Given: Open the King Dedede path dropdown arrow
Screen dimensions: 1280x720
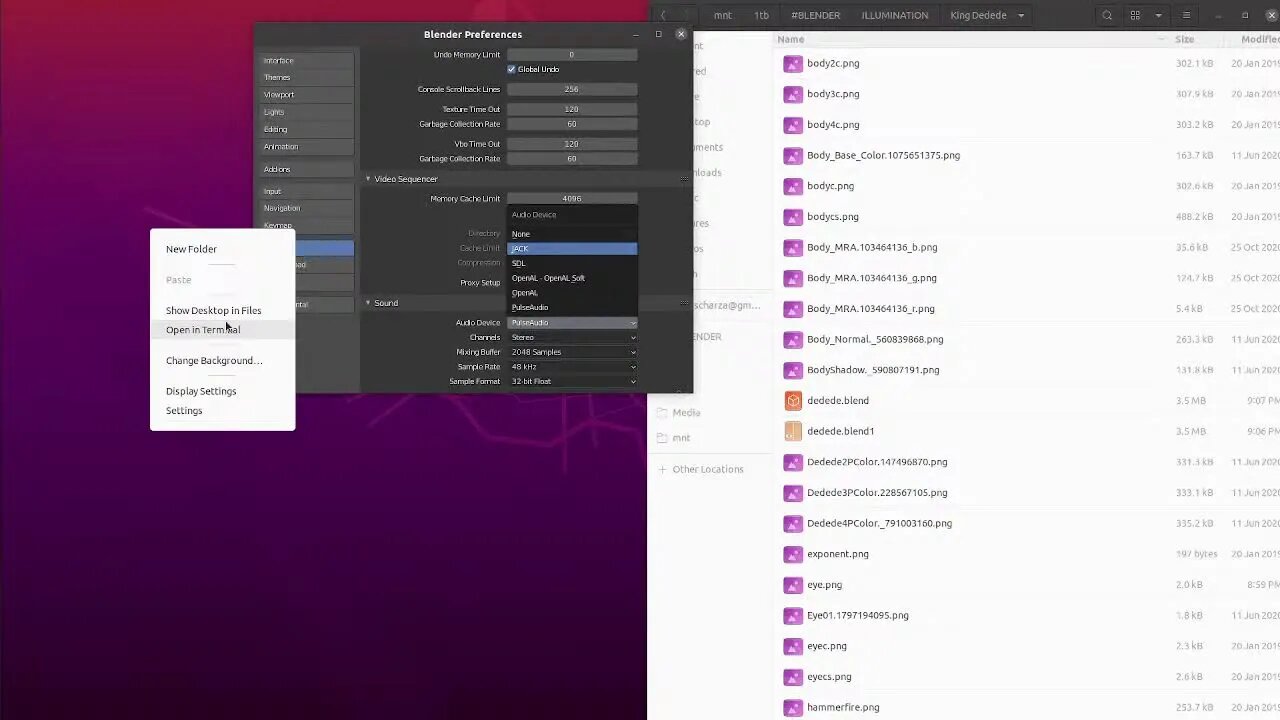Looking at the screenshot, I should point(1021,15).
